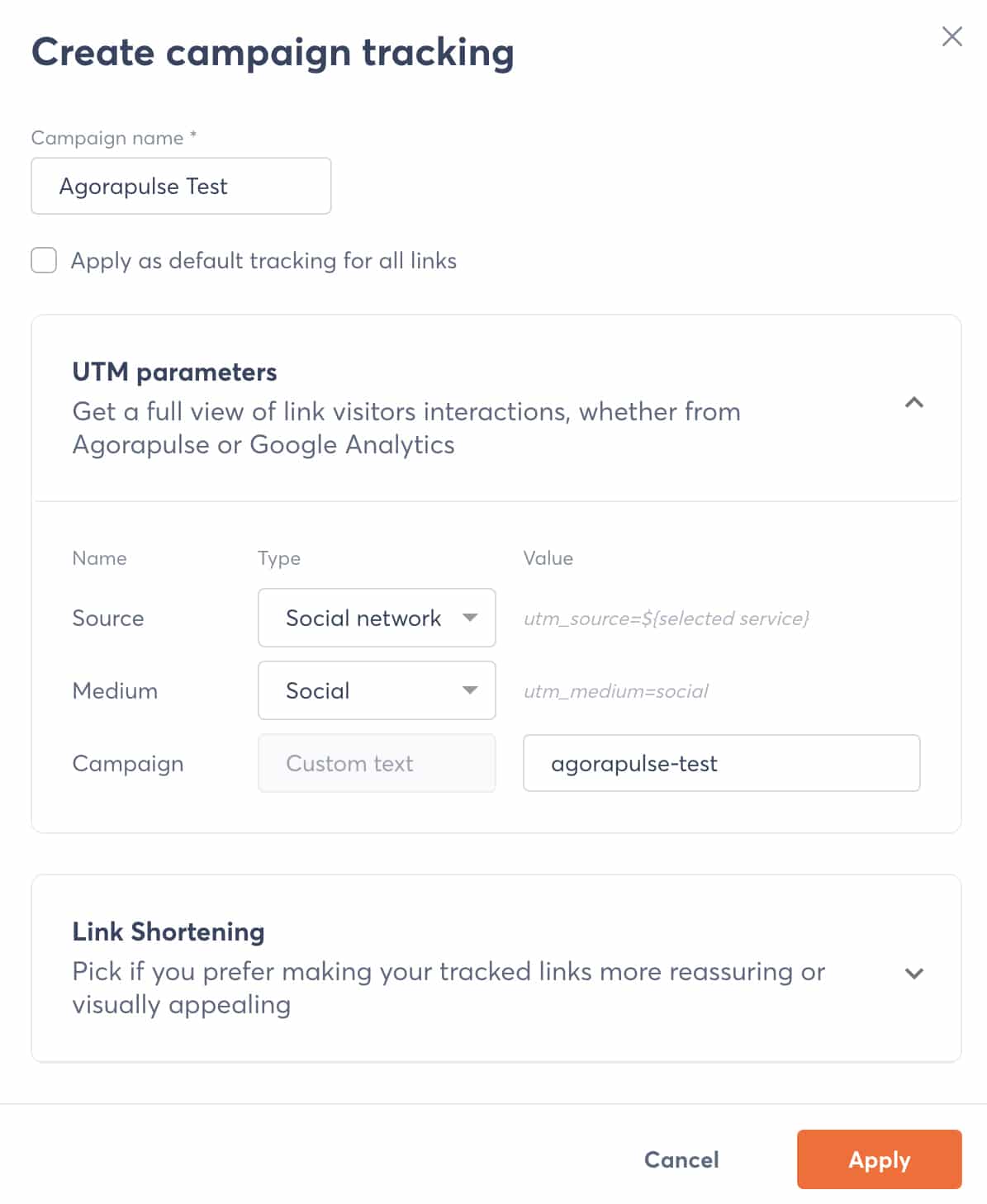Click the agorapulse-test campaign value field
Viewport: 987px width, 1204px height.
721,763
